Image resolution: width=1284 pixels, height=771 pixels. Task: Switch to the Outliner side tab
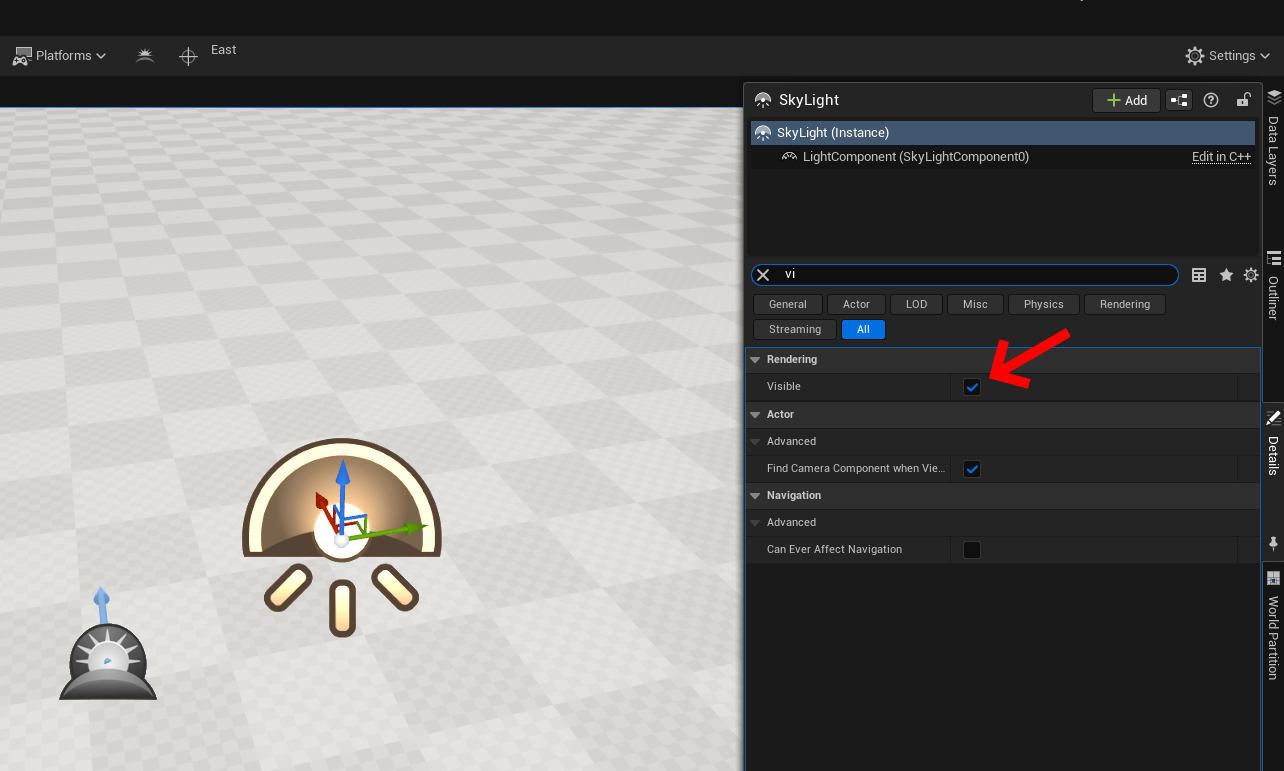click(1273, 287)
